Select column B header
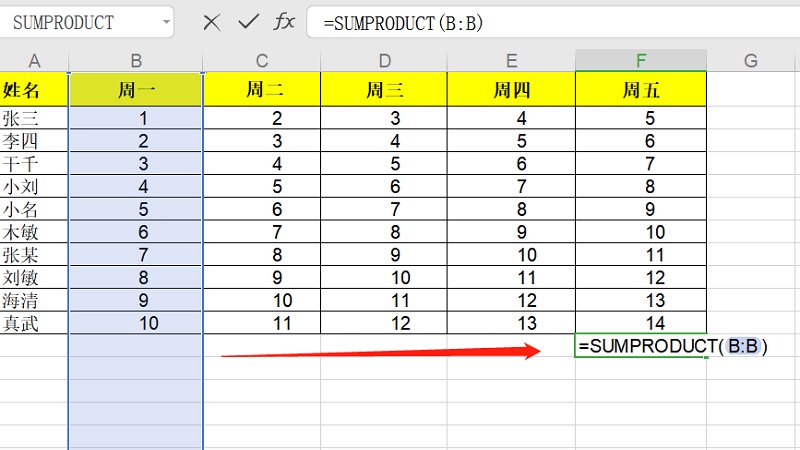Image resolution: width=800 pixels, height=450 pixels. [136, 60]
